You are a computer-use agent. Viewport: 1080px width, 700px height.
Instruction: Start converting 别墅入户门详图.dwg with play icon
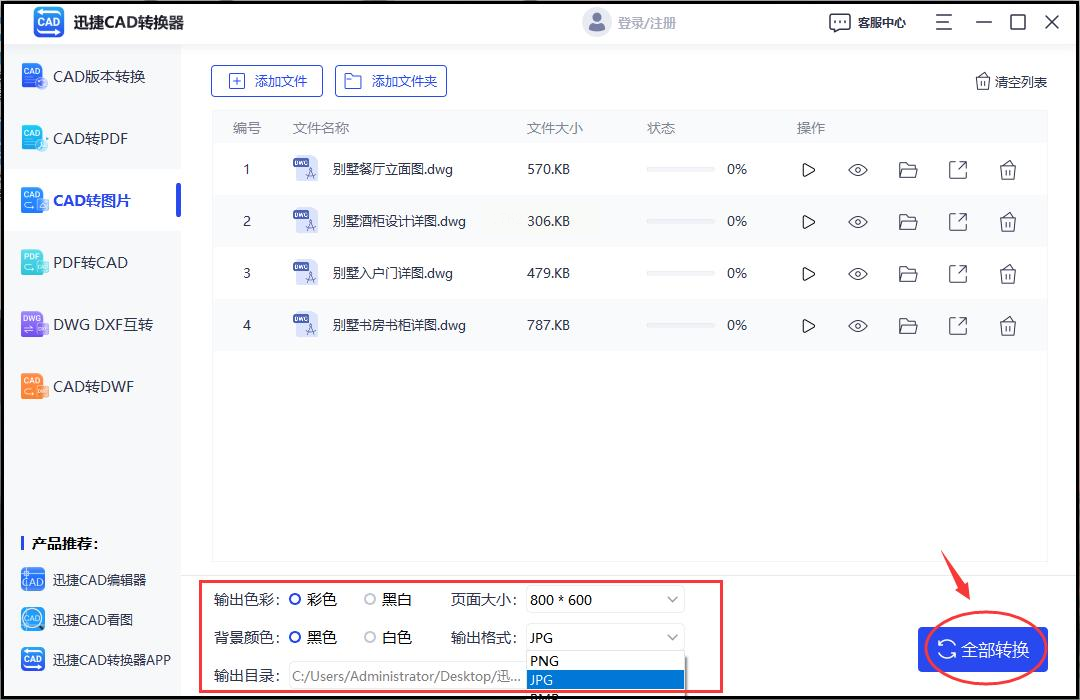809,274
